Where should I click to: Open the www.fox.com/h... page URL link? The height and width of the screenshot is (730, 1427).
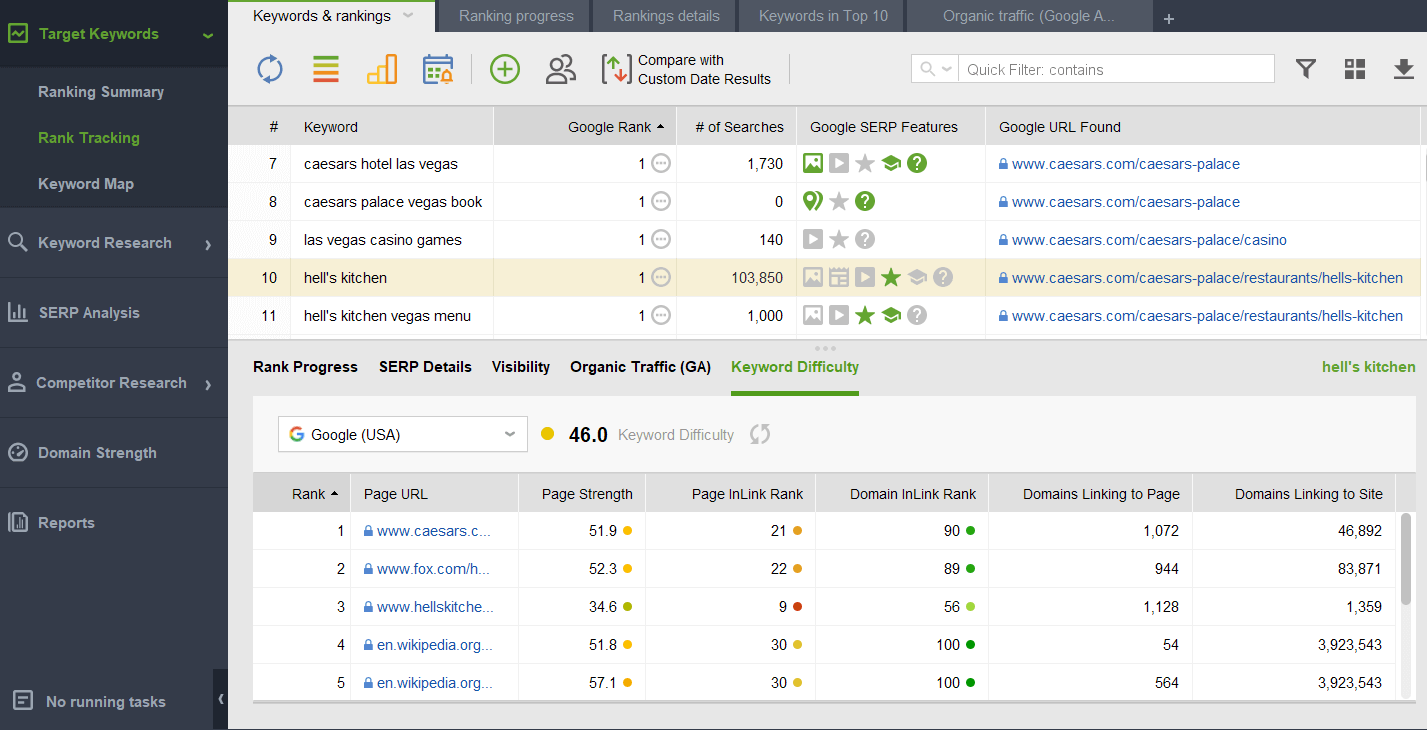tap(433, 569)
